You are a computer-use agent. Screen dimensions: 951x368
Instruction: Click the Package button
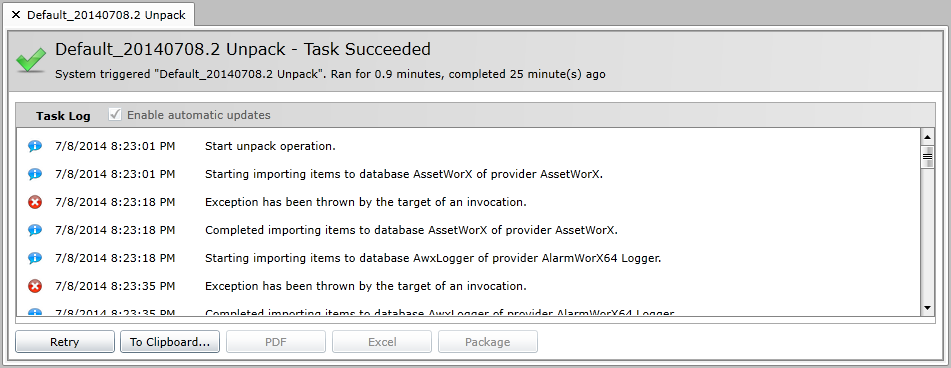click(488, 342)
